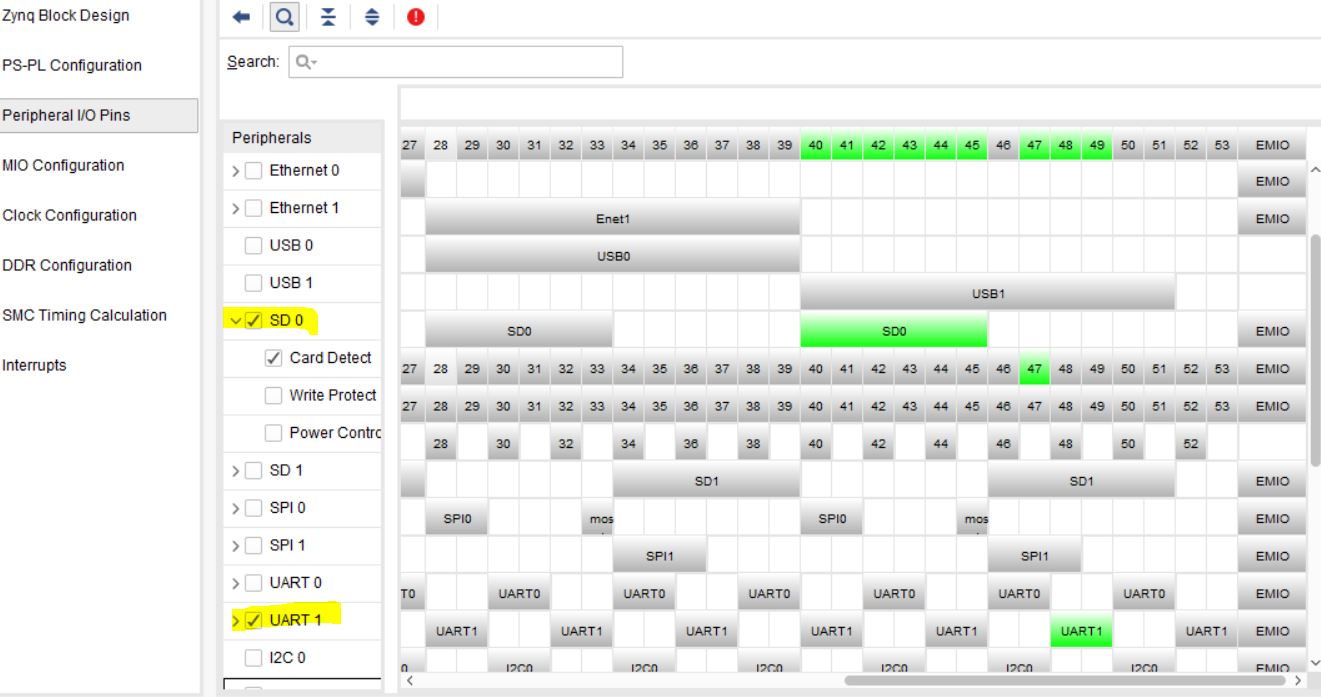Expand the SPI 0 tree node
1321x697 pixels.
click(236, 508)
